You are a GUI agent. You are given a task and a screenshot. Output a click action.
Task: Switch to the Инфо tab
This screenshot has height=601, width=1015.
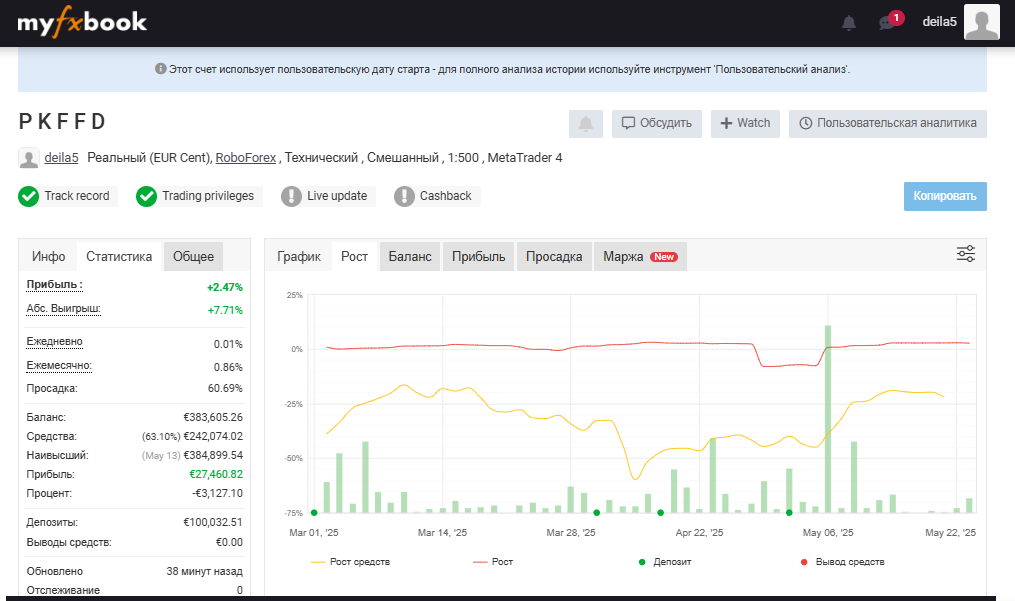(x=49, y=256)
